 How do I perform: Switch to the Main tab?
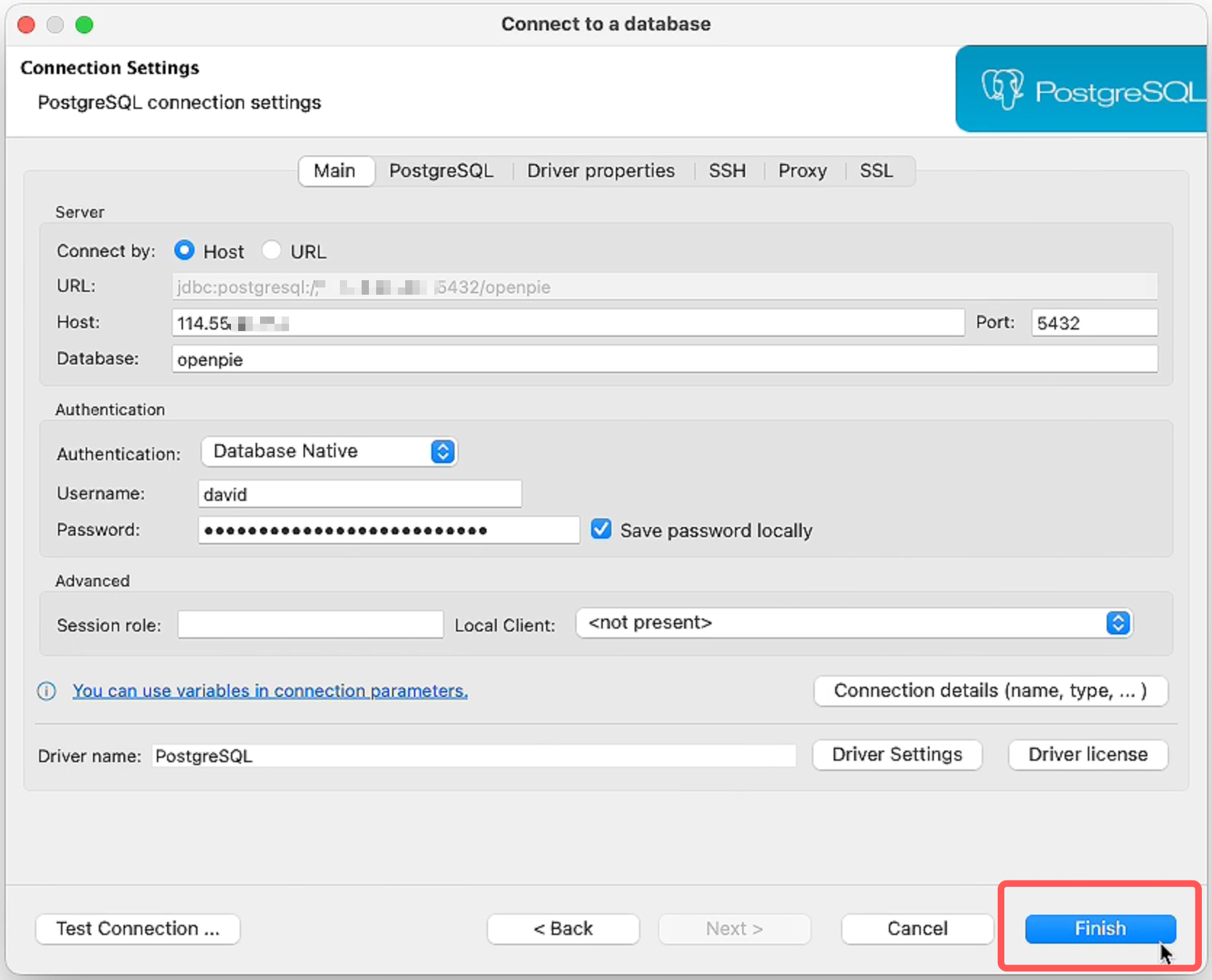tap(335, 171)
